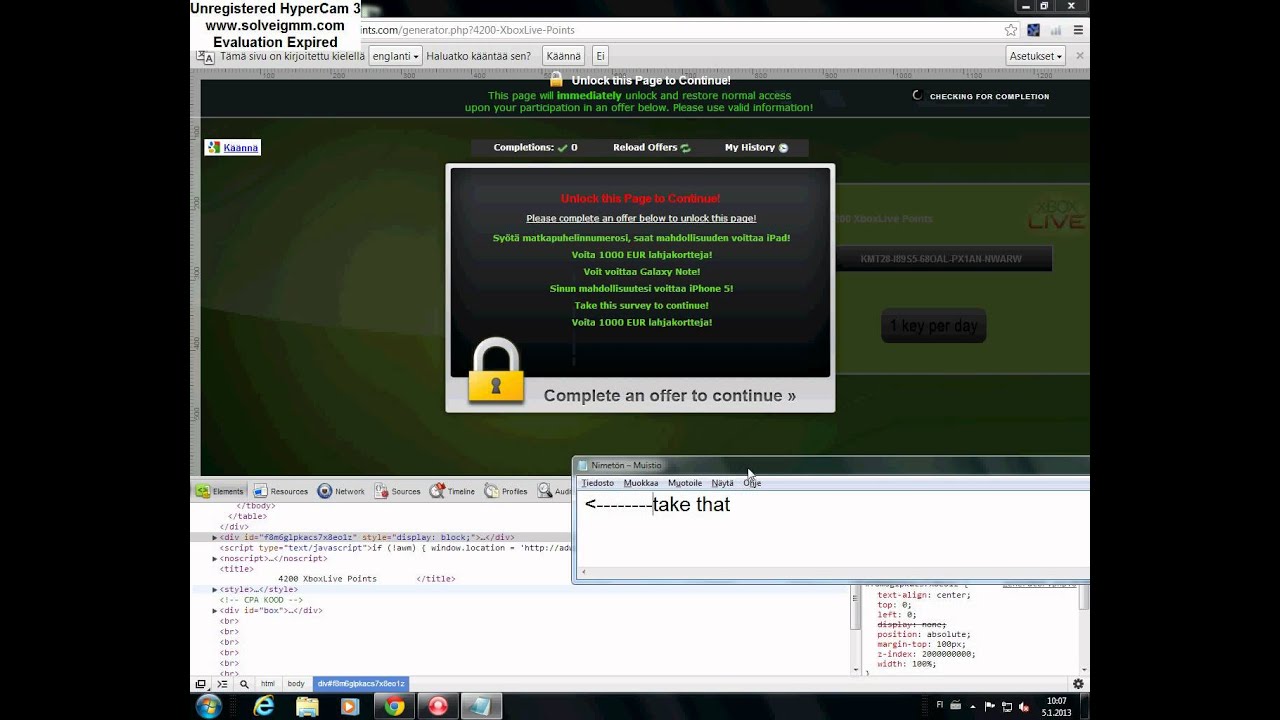1280x720 pixels.
Task: Click the Completions checkmark counter
Action: pos(535,147)
